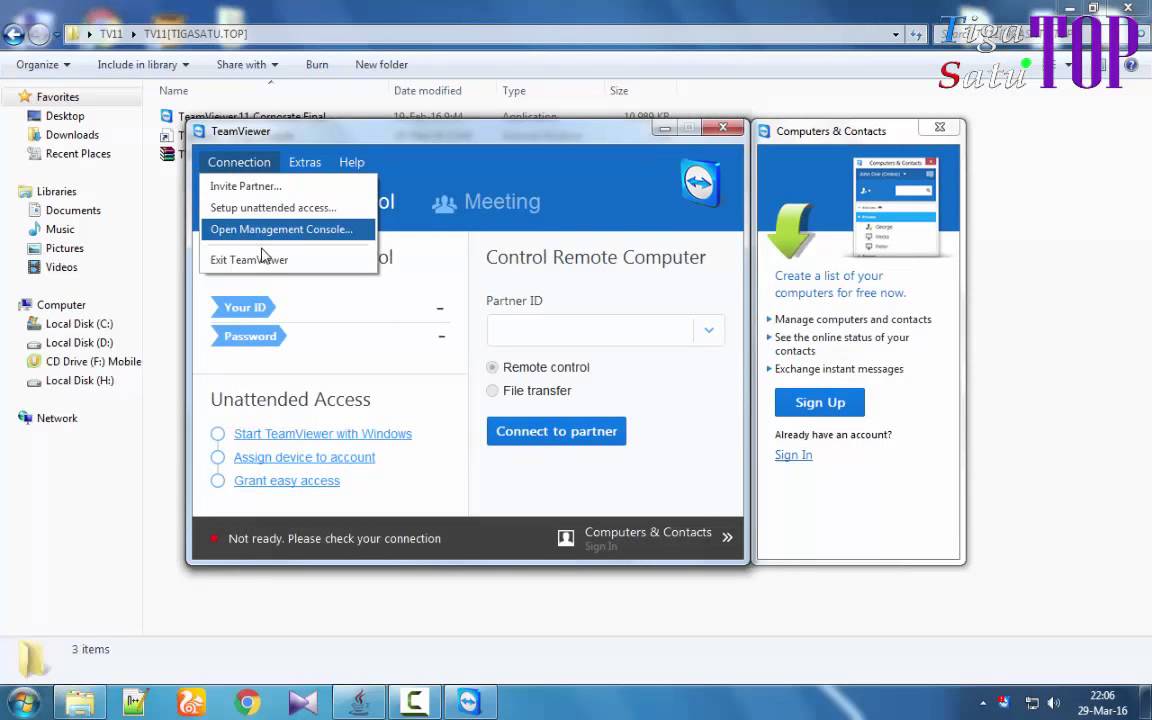Select CD Drive (F:) Mobile
Viewport: 1152px width, 720px height.
tap(93, 362)
